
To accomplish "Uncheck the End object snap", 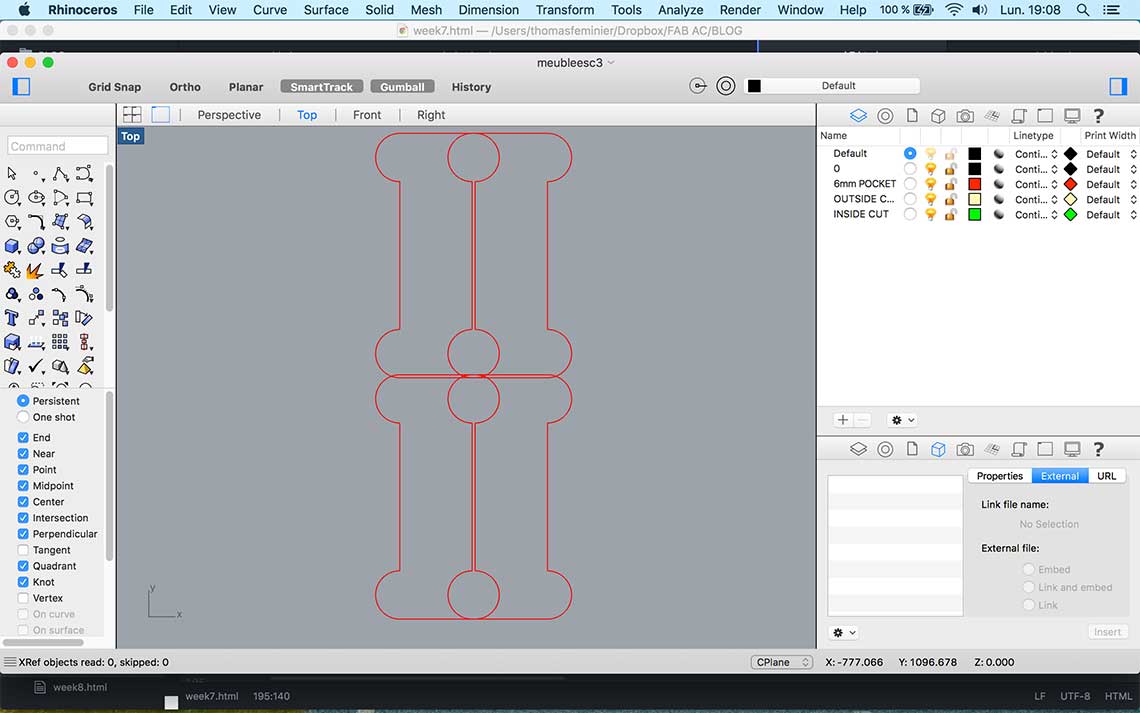I will pyautogui.click(x=23, y=438).
